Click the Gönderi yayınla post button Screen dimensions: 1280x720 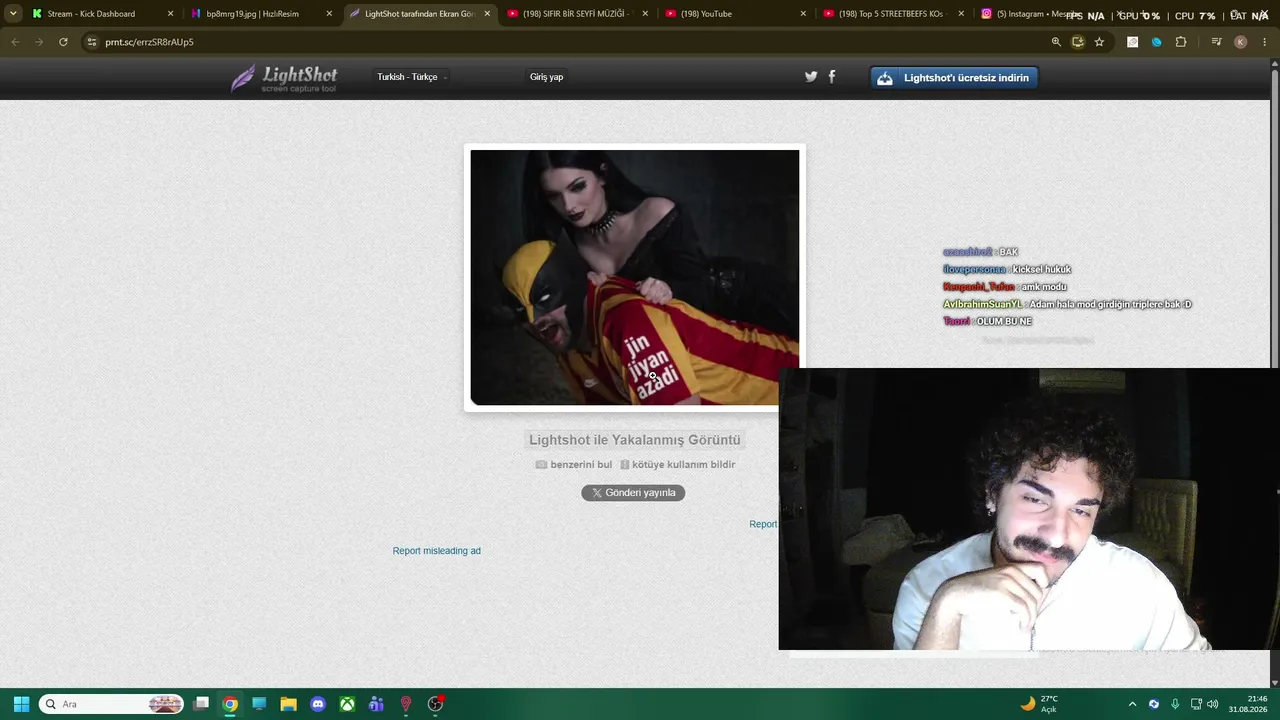click(633, 493)
